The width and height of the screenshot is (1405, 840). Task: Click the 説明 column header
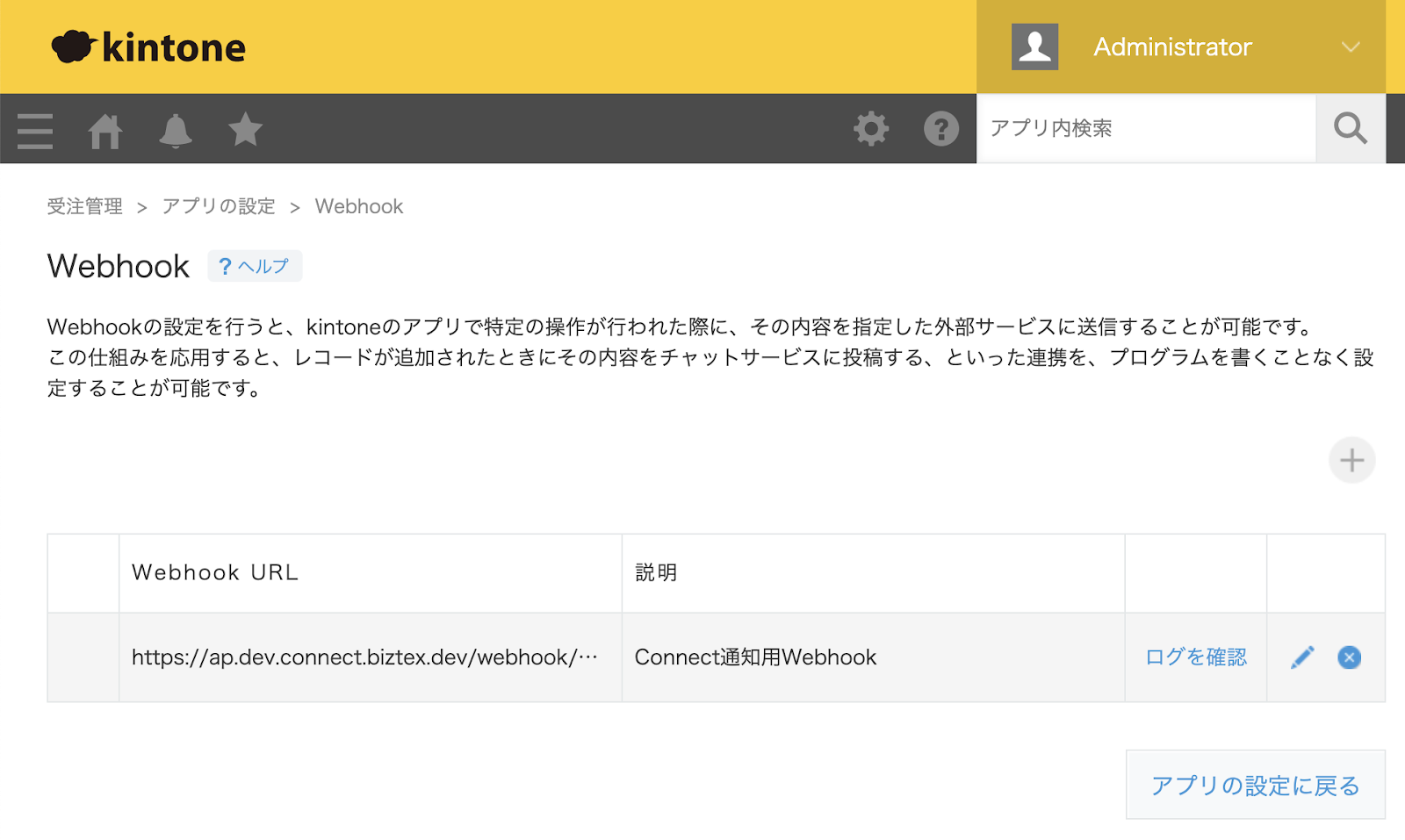(873, 573)
